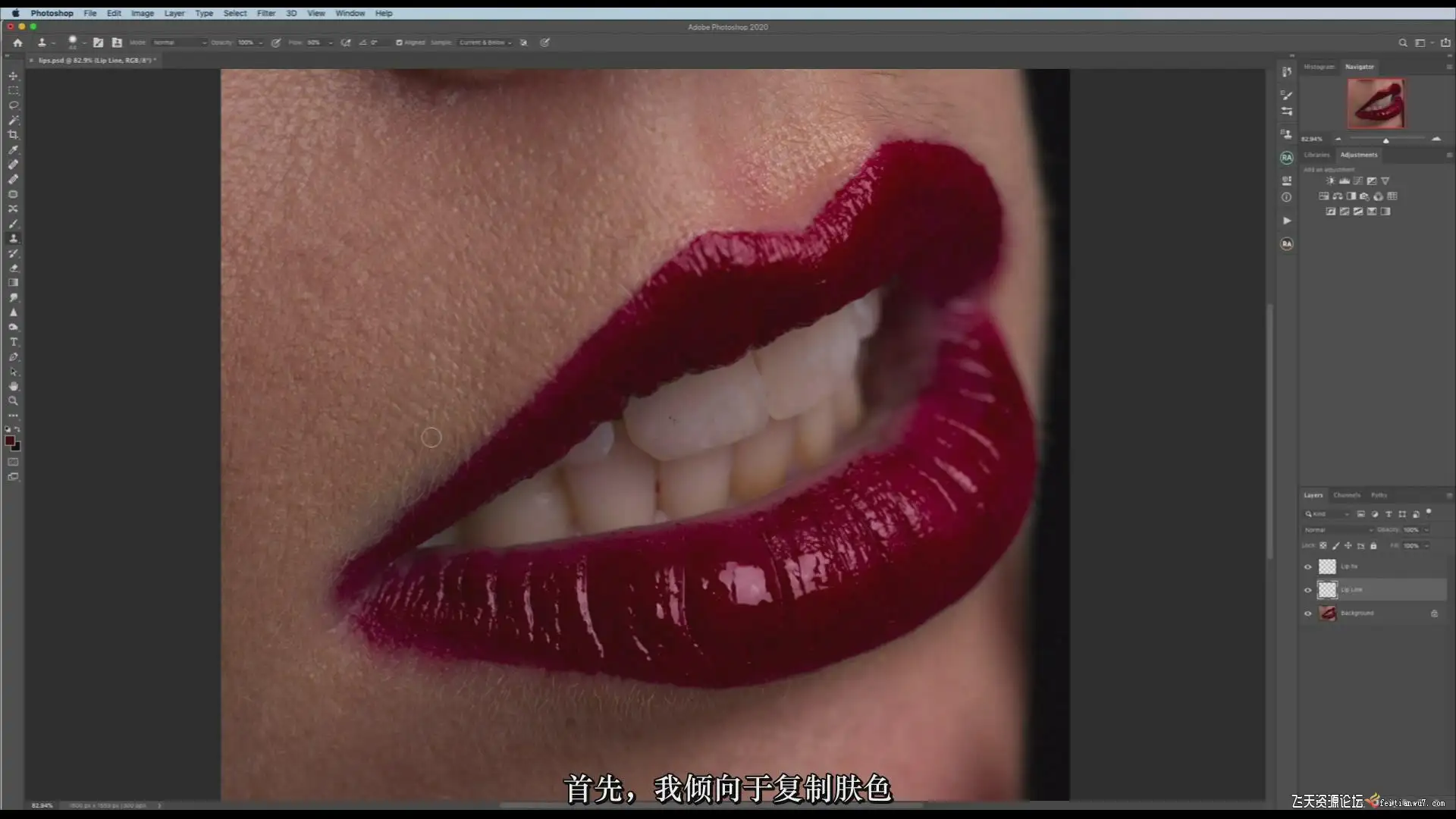Click the Navigator lips thumbnail preview
This screenshot has width=1456, height=819.
point(1376,103)
